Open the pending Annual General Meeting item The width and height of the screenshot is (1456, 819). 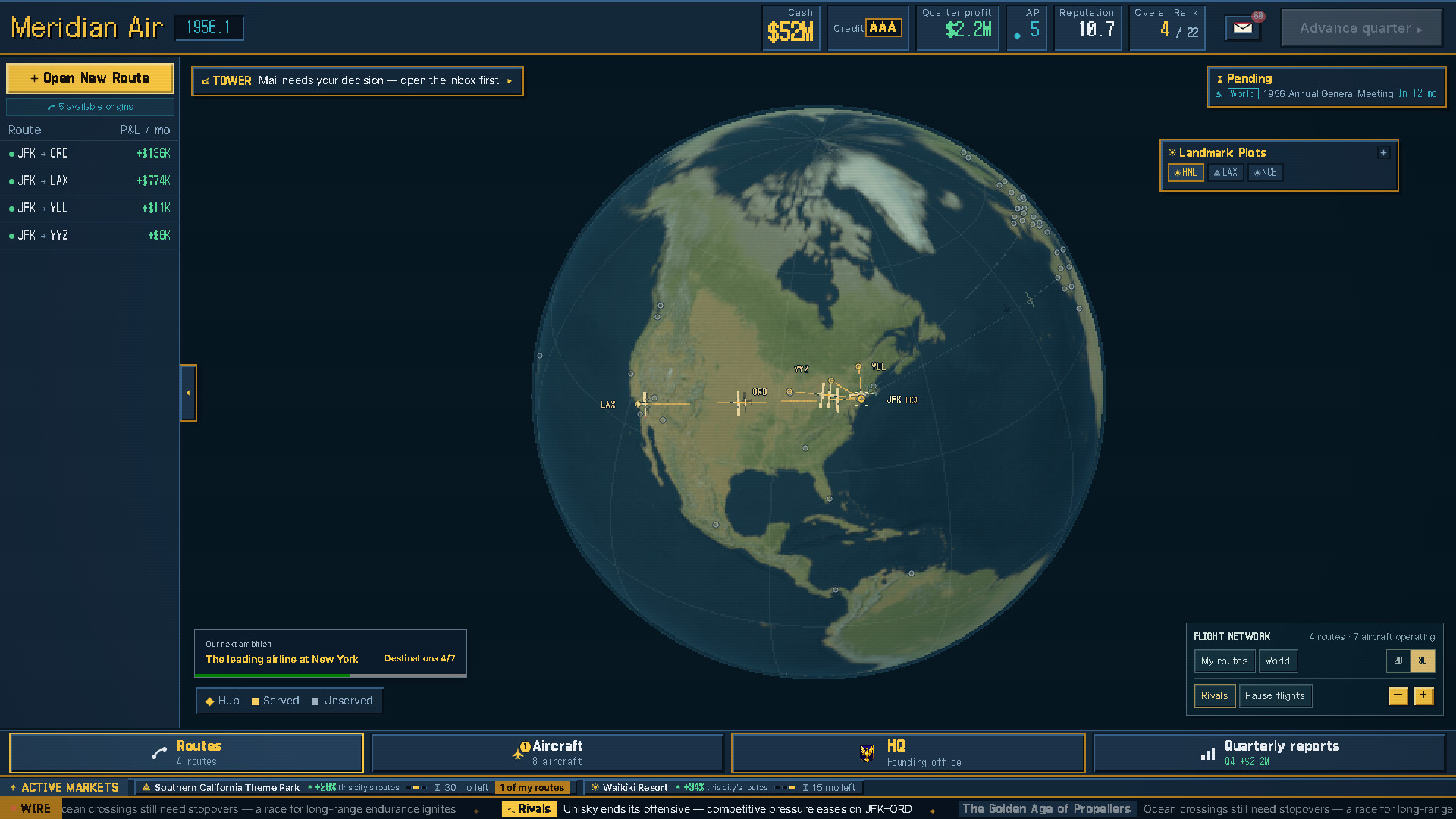click(1326, 94)
